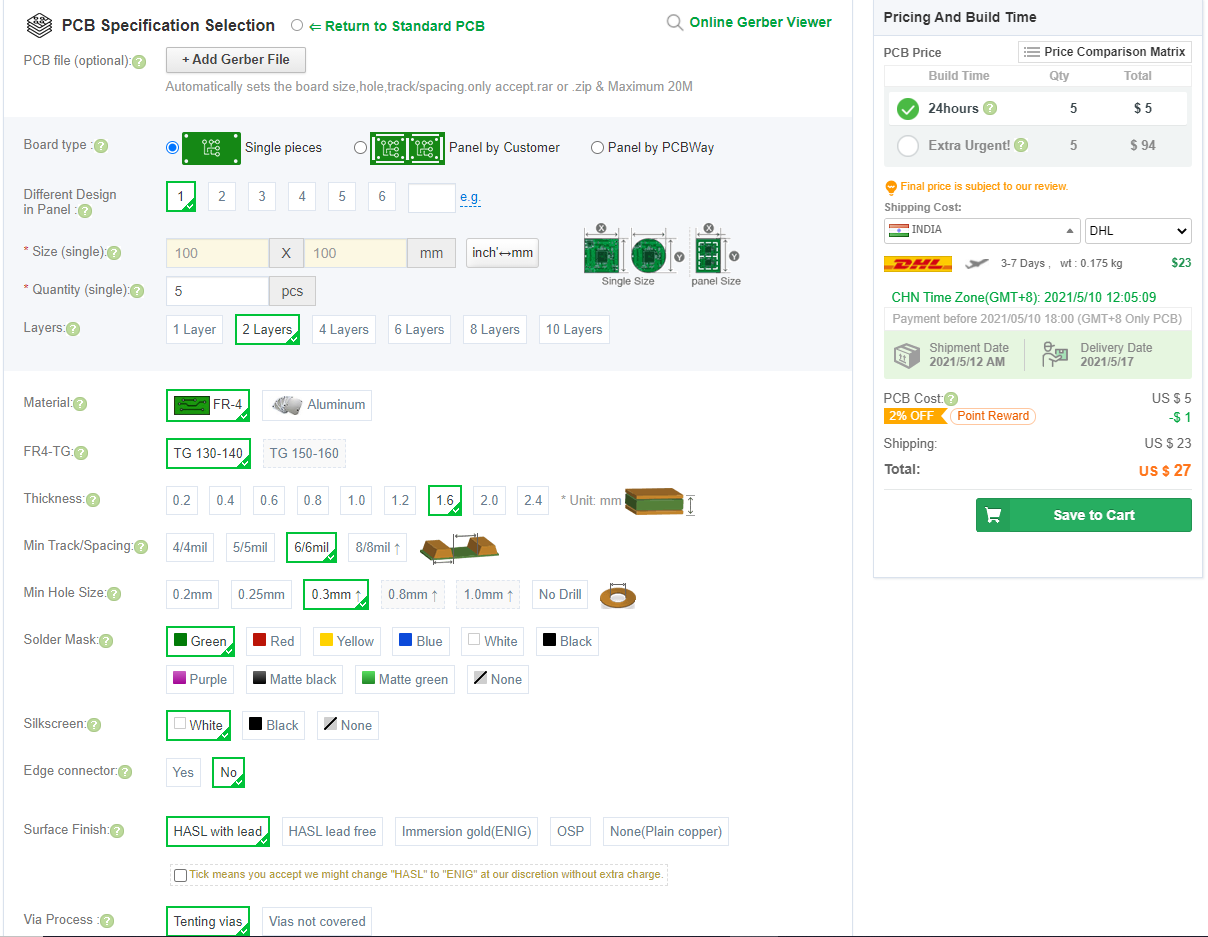1208x937 pixels.
Task: Open the INDIA country dropdown
Action: click(982, 230)
